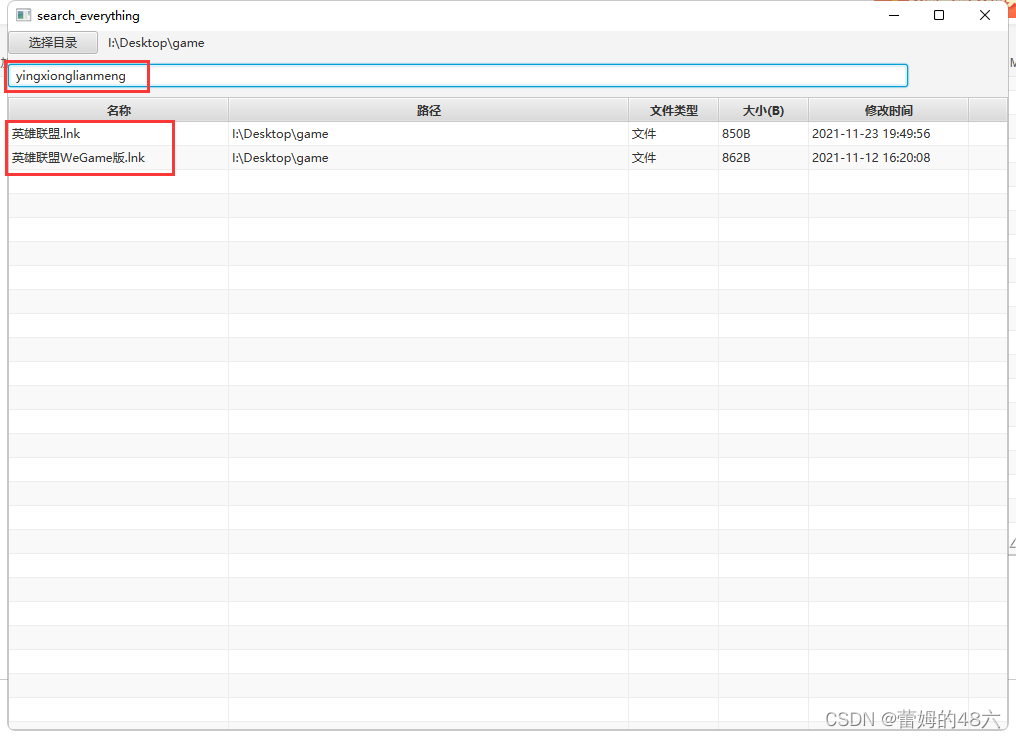Screen dimensions: 1016x738
Task: Sort by the 名称 column header
Action: 119,110
